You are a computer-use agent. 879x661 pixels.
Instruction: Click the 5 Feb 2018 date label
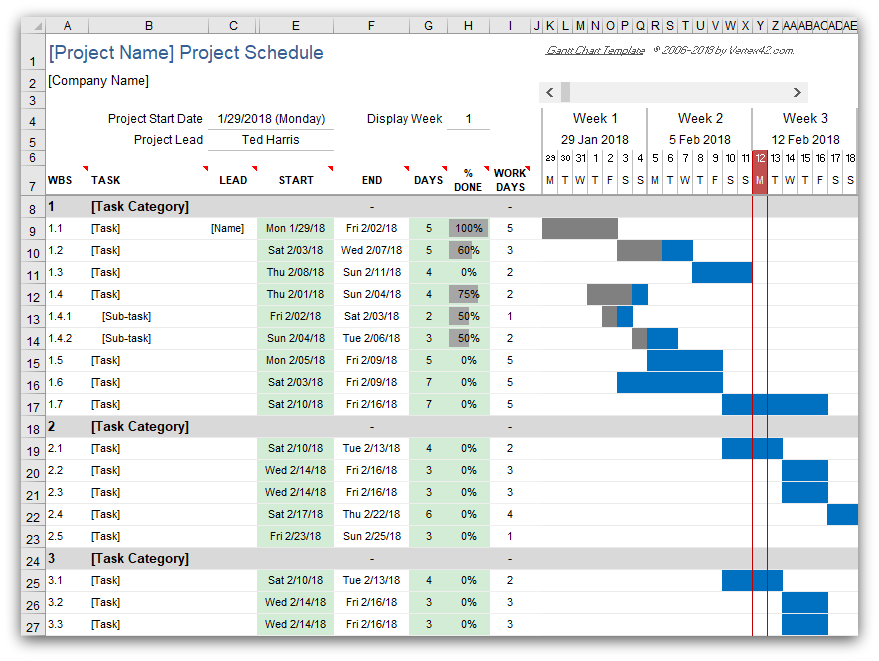click(x=700, y=140)
